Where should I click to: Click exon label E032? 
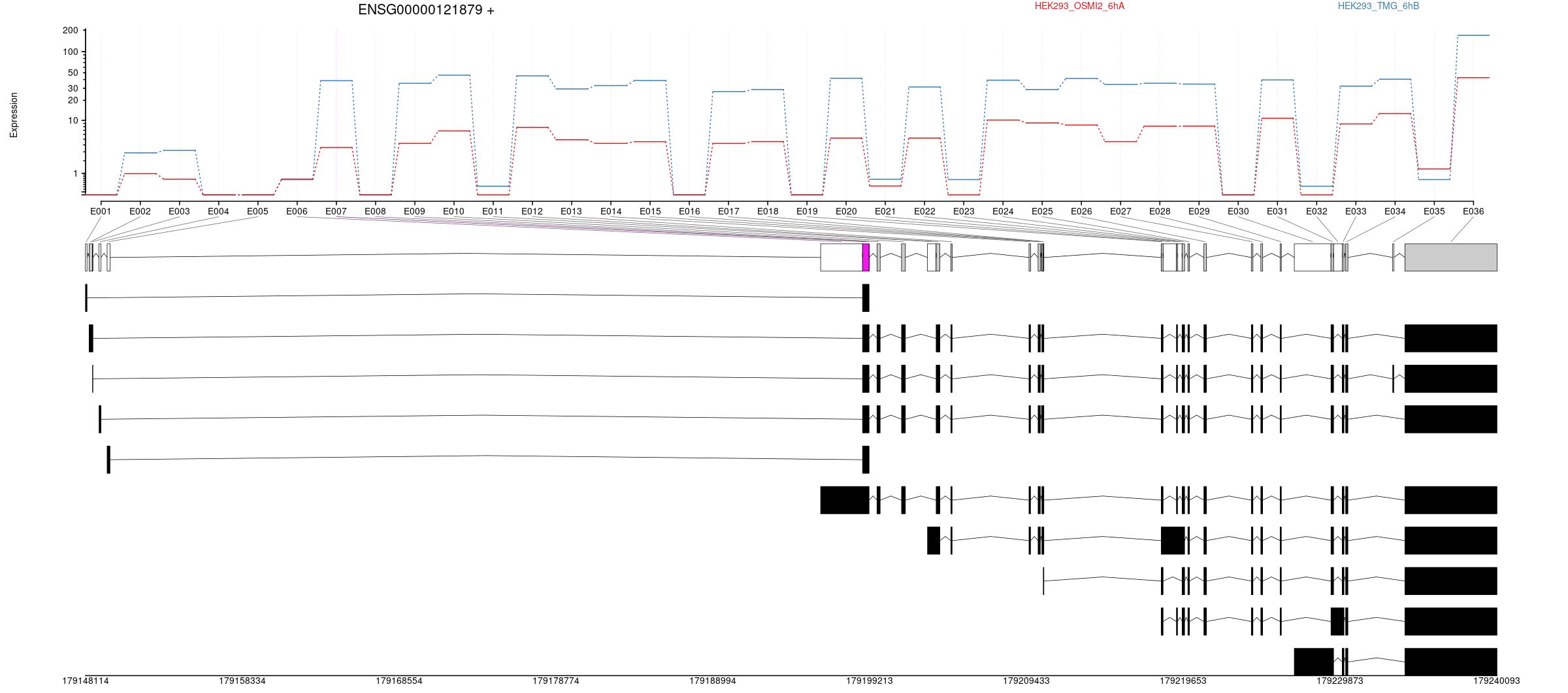1316,211
